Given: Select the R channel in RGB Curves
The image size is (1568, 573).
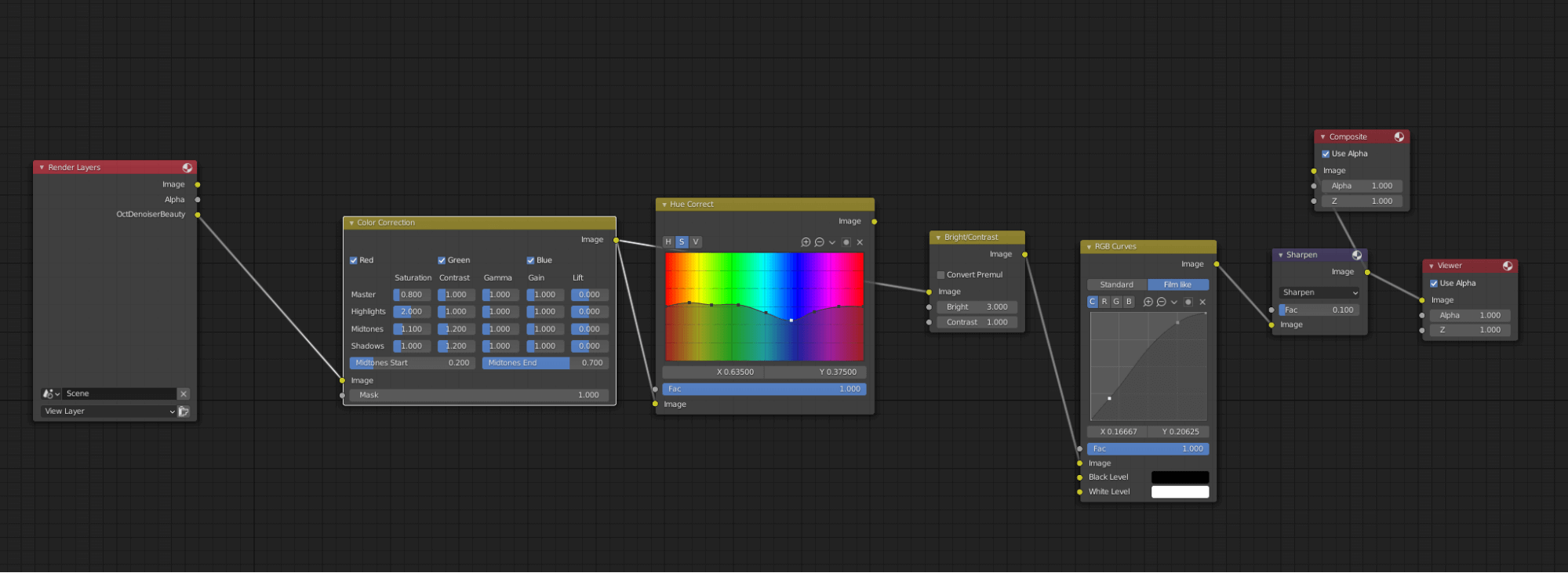Looking at the screenshot, I should point(1104,303).
